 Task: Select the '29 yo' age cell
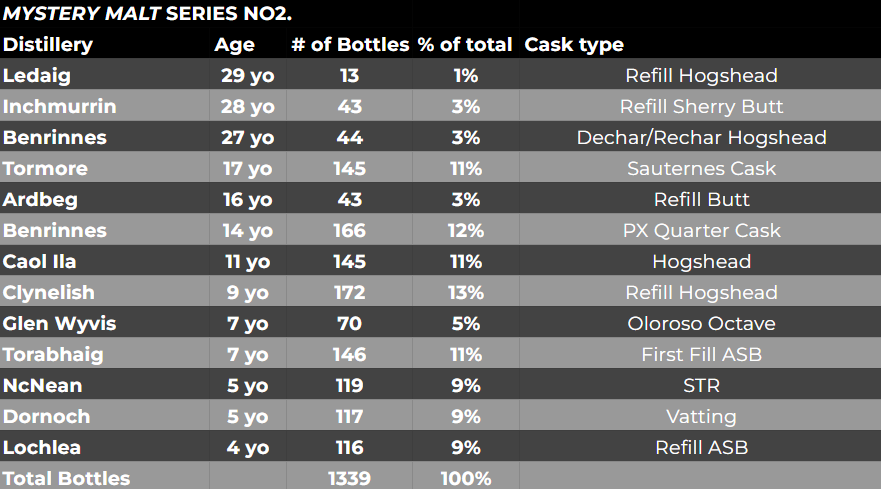tap(248, 76)
